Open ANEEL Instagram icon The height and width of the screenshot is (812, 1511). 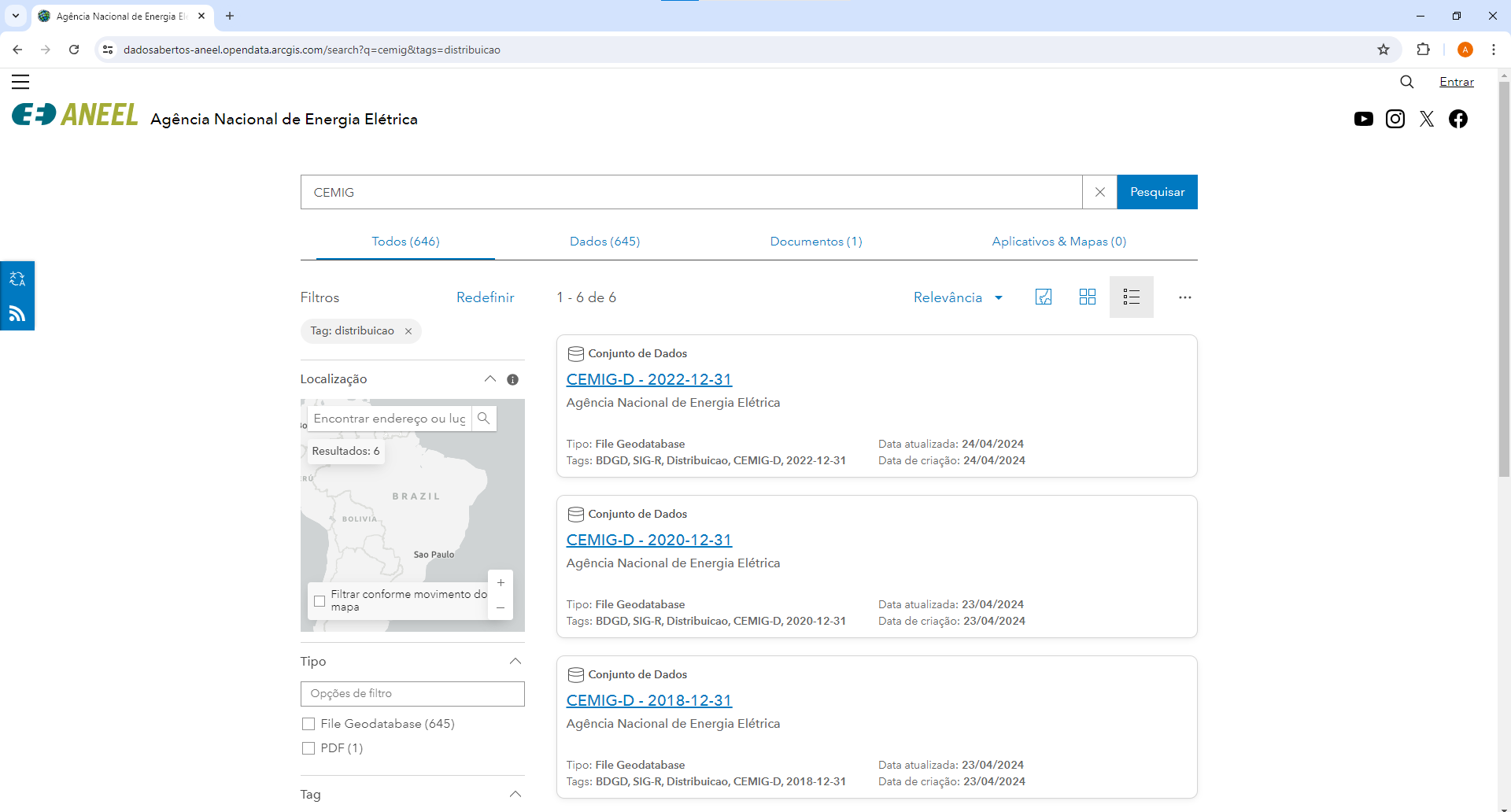(1395, 119)
